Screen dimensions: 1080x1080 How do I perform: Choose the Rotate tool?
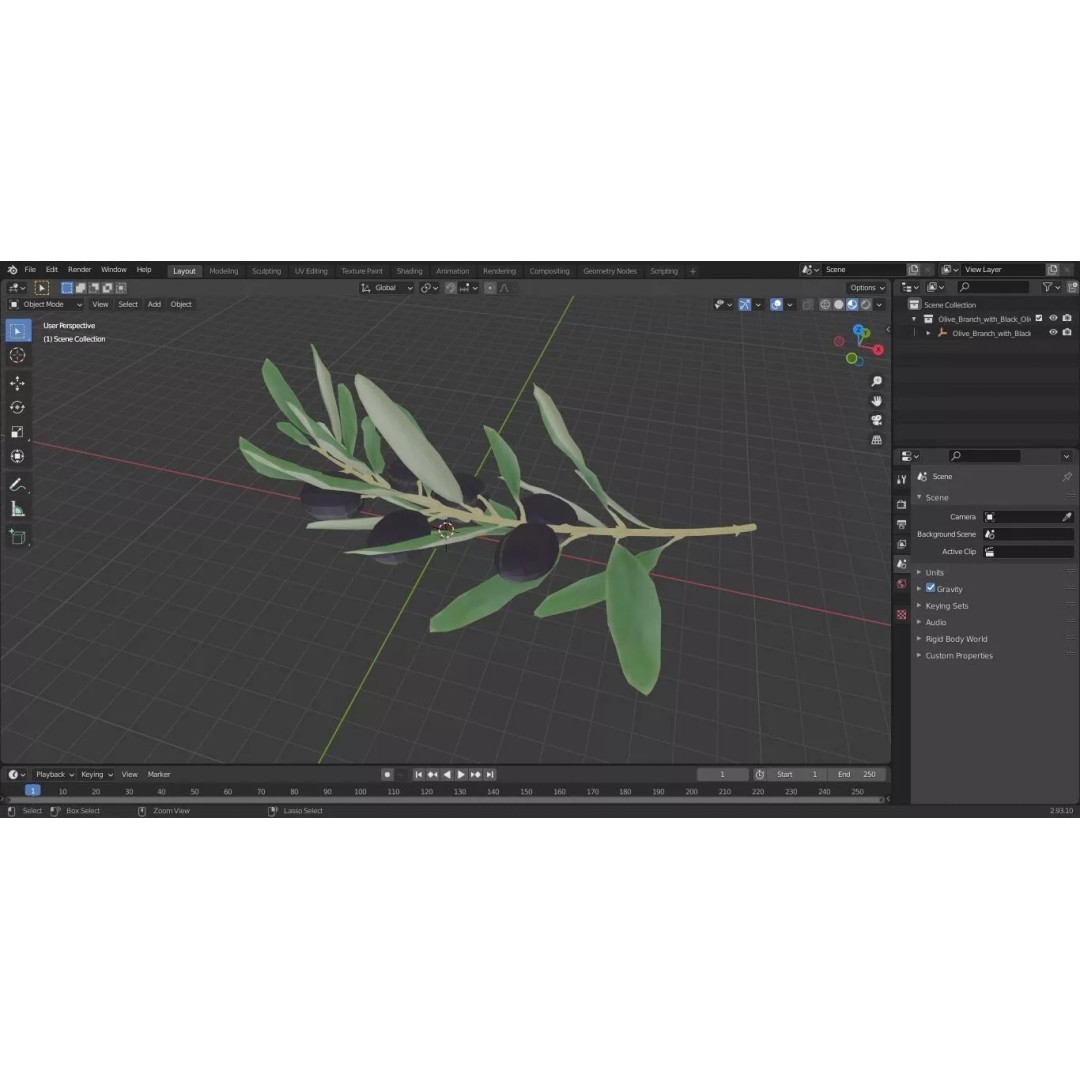click(18, 408)
